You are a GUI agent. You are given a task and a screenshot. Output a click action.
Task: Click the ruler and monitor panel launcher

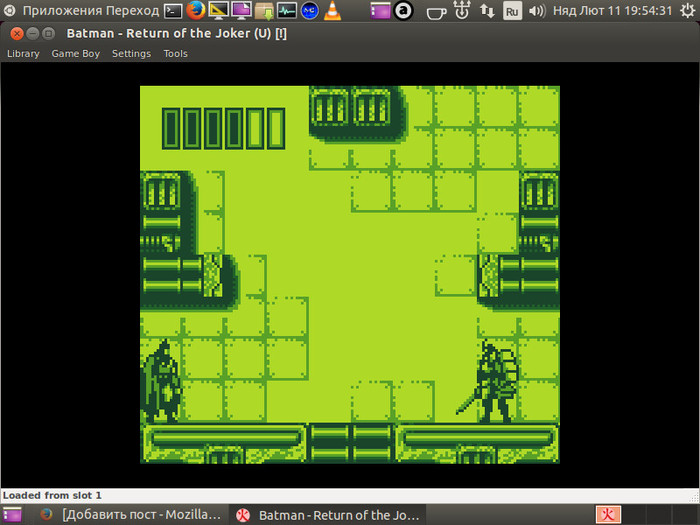pos(218,11)
